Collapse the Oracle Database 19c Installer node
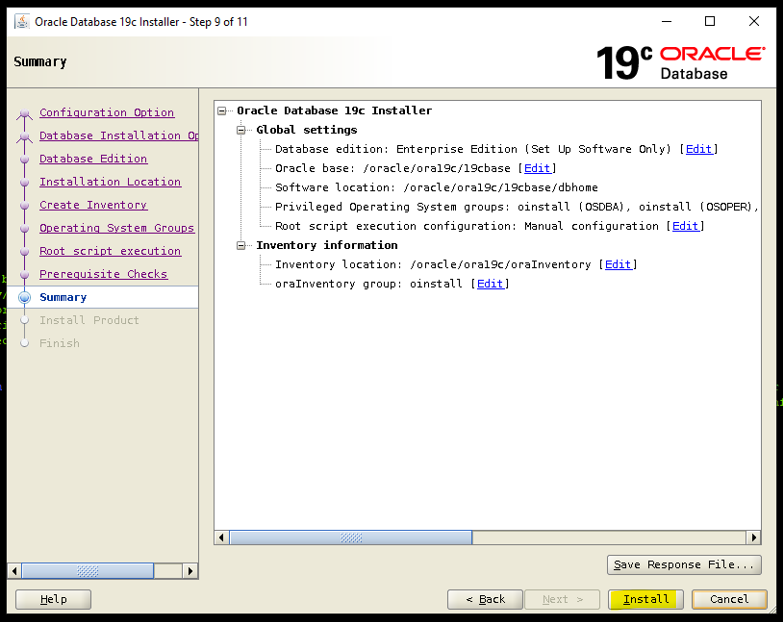Image resolution: width=783 pixels, height=622 pixels. tap(222, 111)
